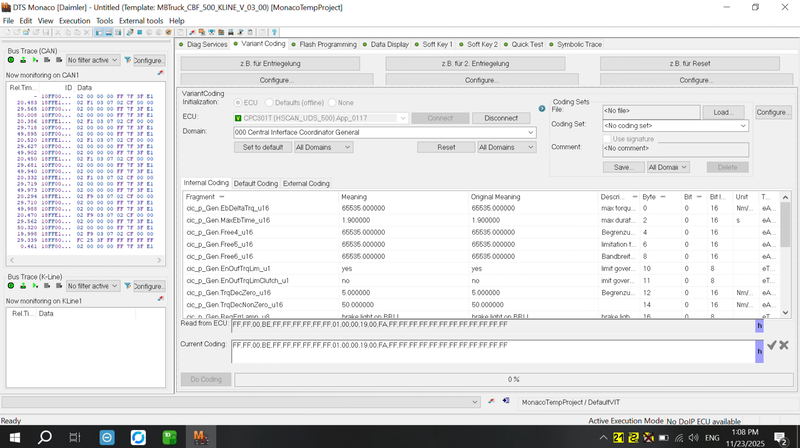Select the Defaults (offline) initialization option
Viewport: 800px width, 448px height.
[x=270, y=102]
